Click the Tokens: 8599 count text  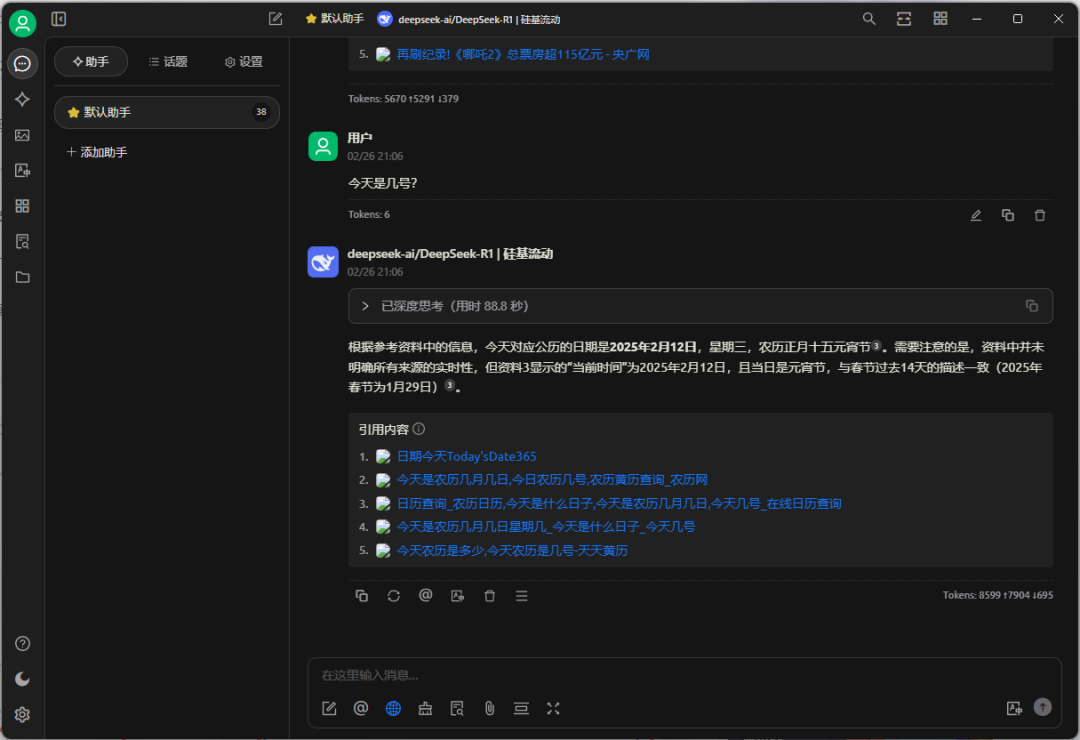997,595
